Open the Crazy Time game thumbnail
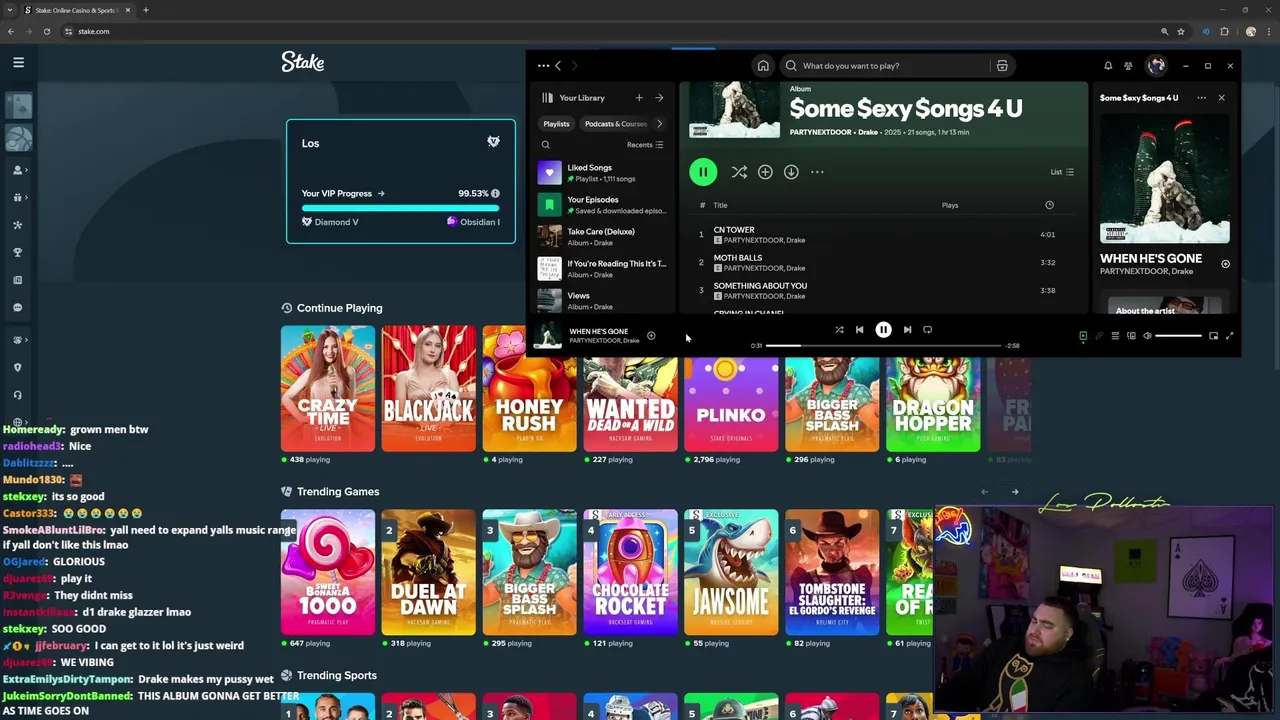1280x720 pixels. pyautogui.click(x=328, y=389)
